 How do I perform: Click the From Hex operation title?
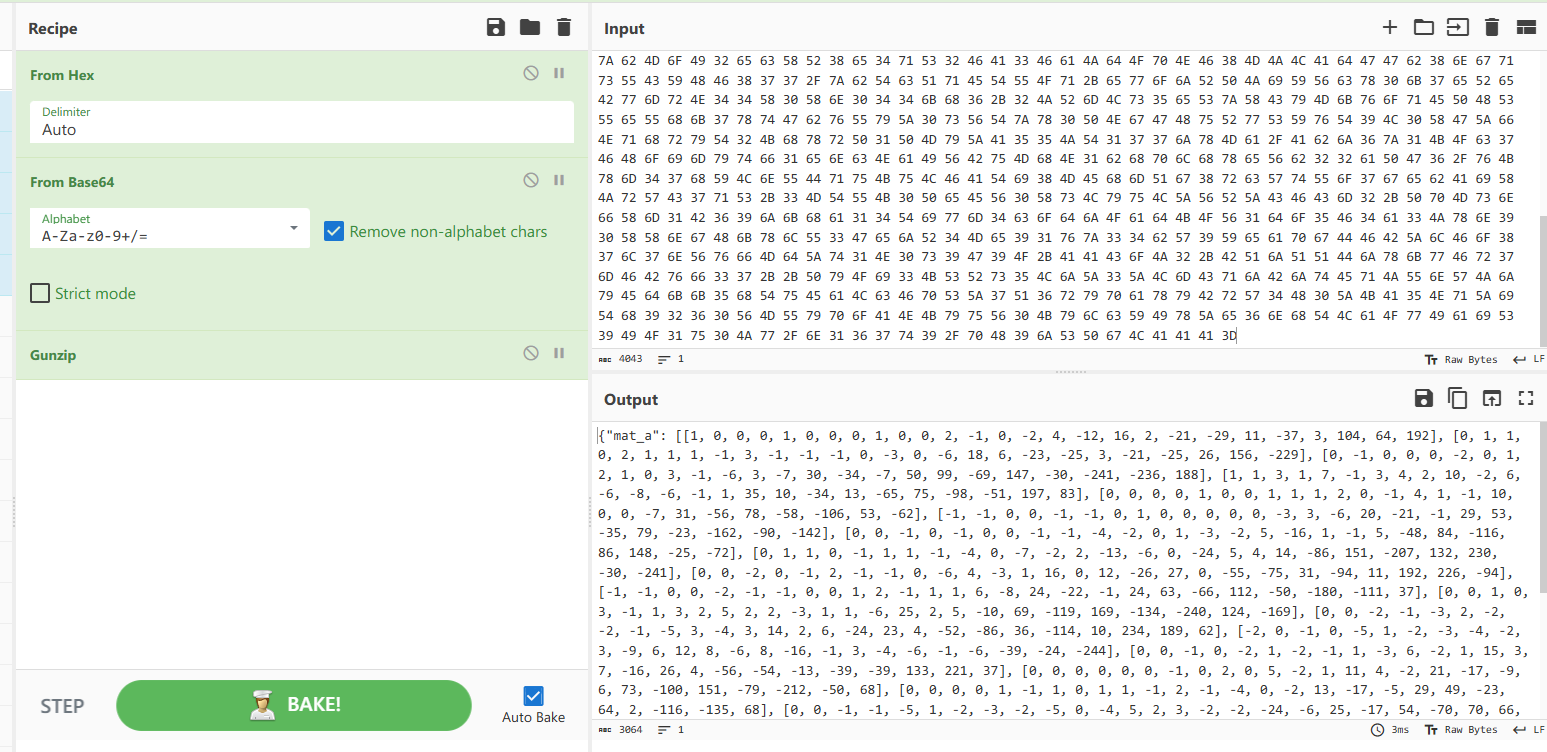(x=62, y=75)
